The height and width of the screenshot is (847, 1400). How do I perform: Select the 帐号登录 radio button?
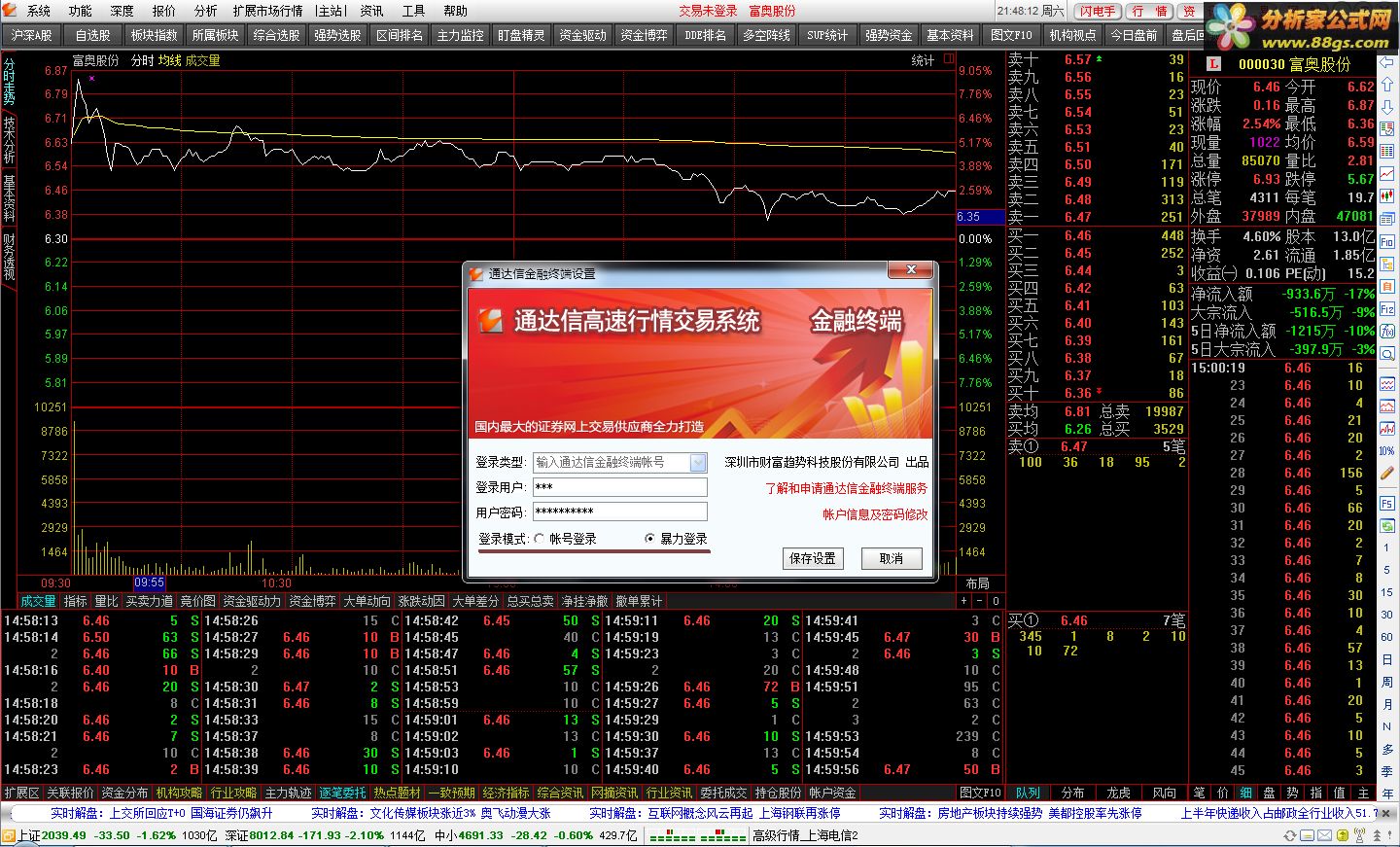coord(540,539)
